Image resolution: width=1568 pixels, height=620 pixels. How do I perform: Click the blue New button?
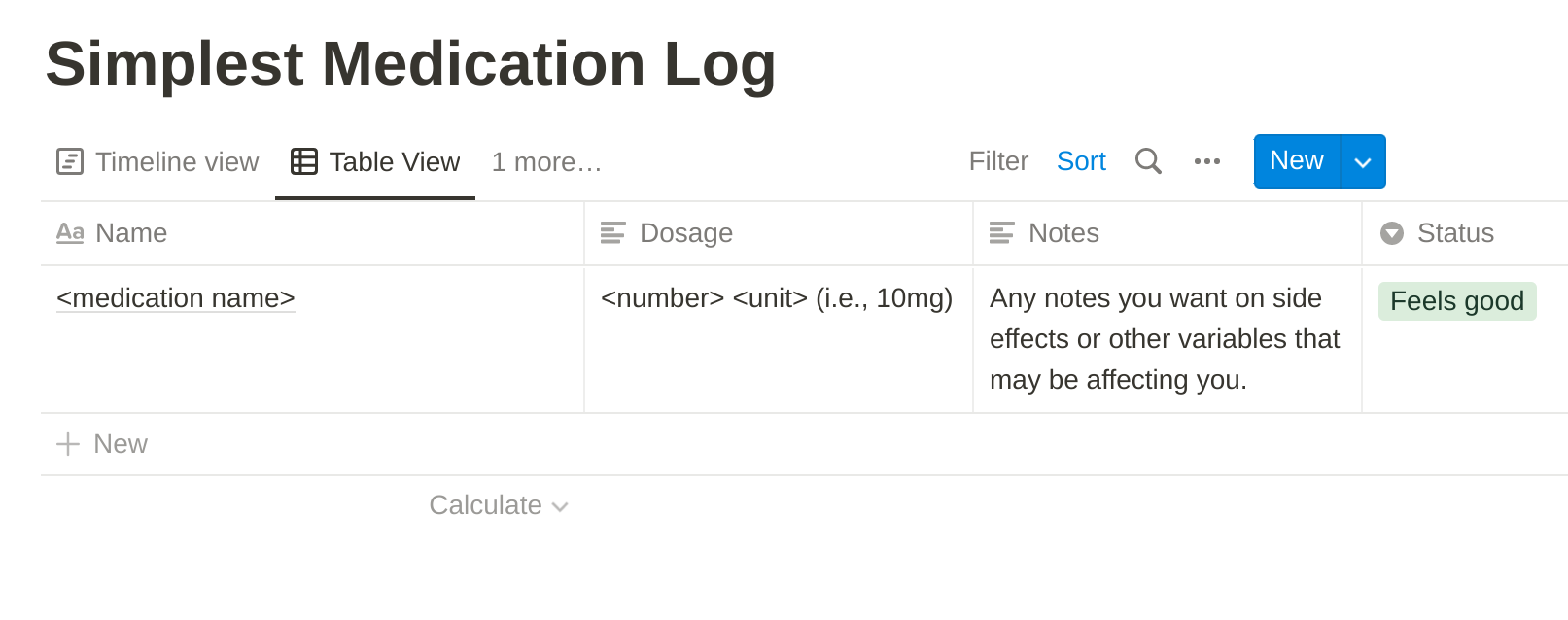[1297, 161]
